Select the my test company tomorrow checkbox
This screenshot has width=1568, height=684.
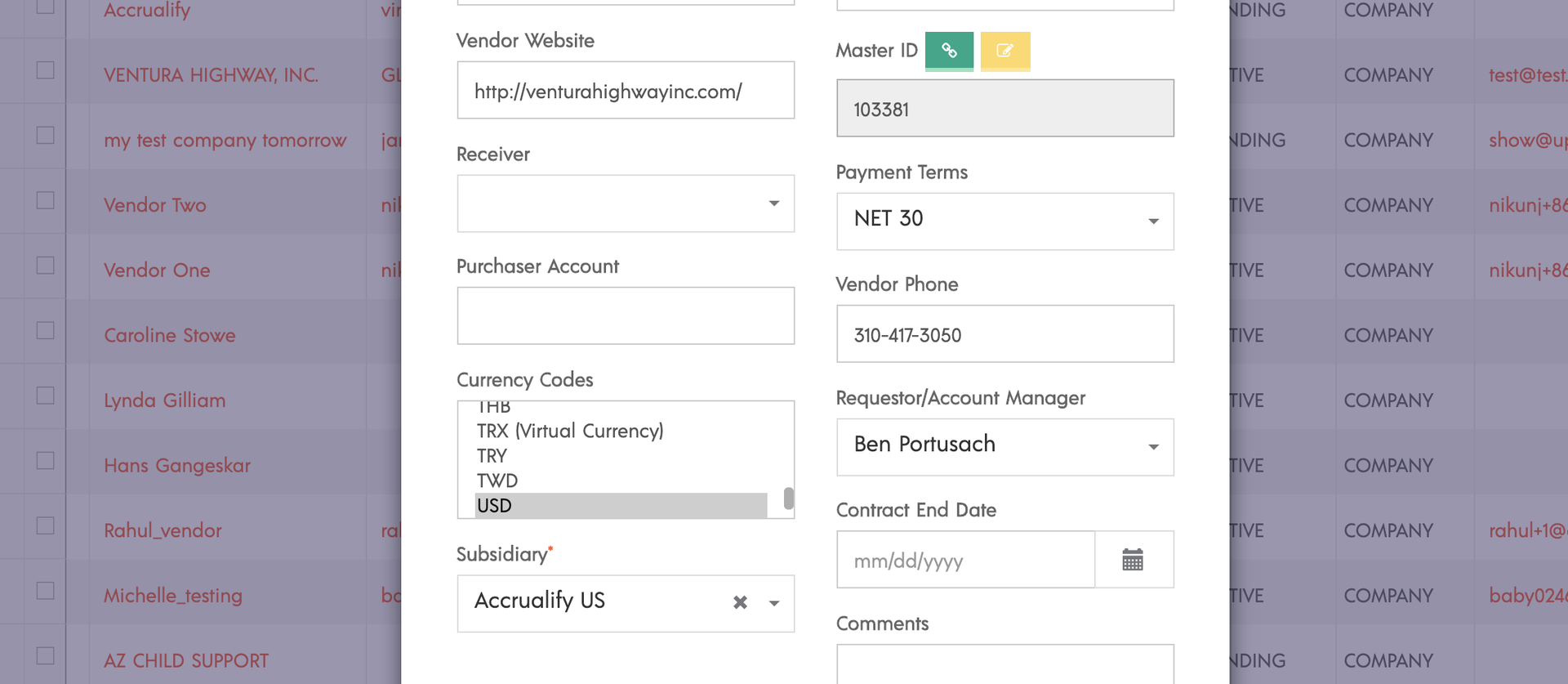tap(46, 136)
